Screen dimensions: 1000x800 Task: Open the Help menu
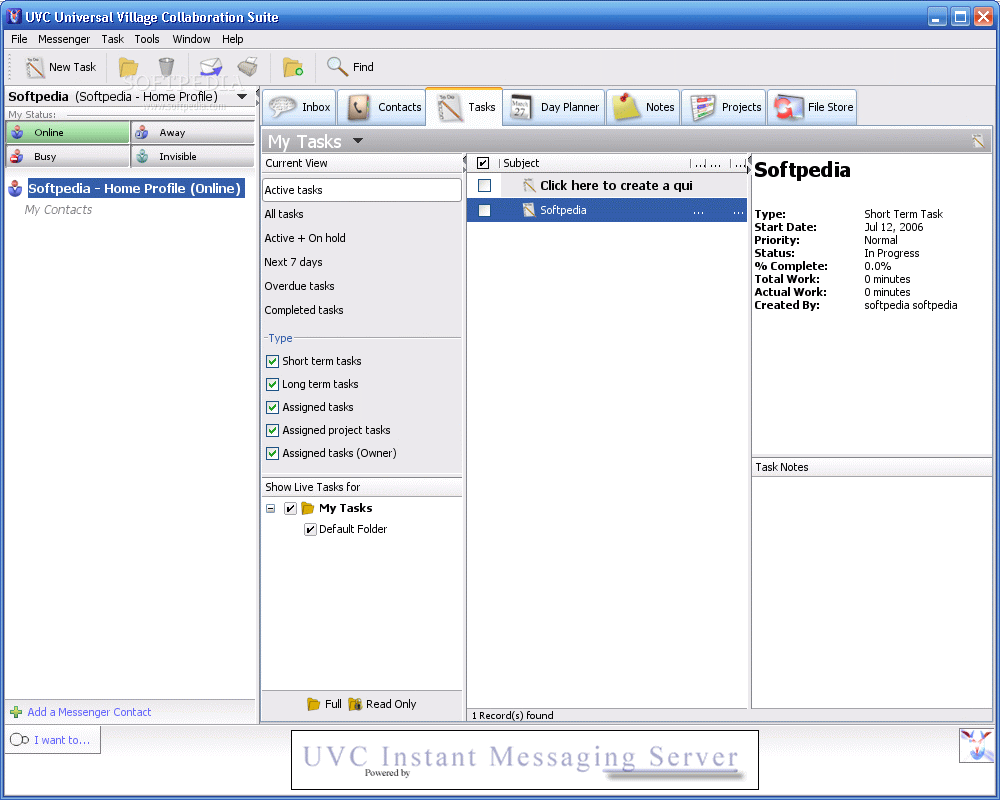coord(232,39)
